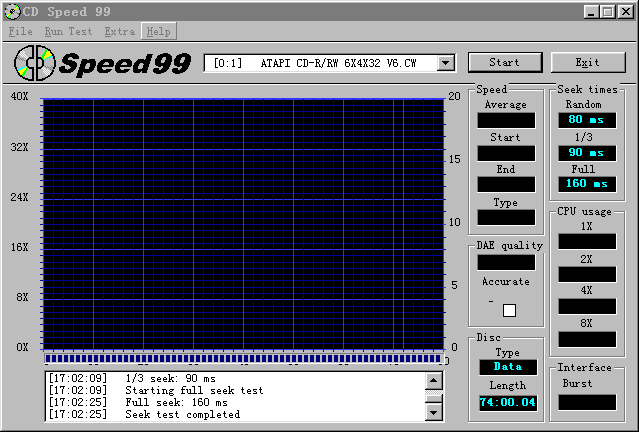Image resolution: width=639 pixels, height=432 pixels.
Task: Click the Random seek time 80 ms field
Action: coord(587,121)
